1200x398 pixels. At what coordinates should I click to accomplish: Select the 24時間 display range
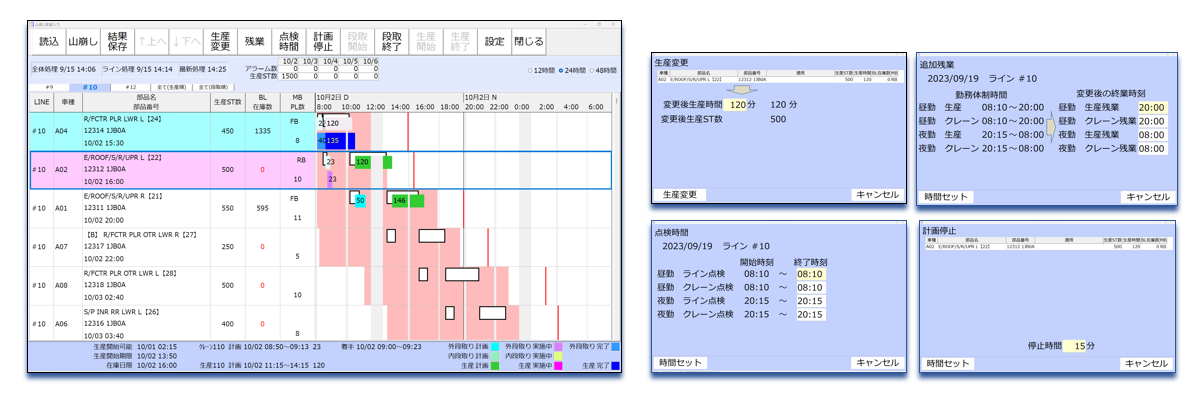[573, 70]
